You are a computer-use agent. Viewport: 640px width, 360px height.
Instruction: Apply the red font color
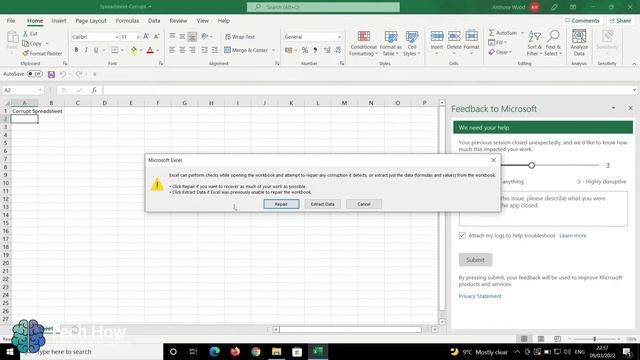coord(150,50)
